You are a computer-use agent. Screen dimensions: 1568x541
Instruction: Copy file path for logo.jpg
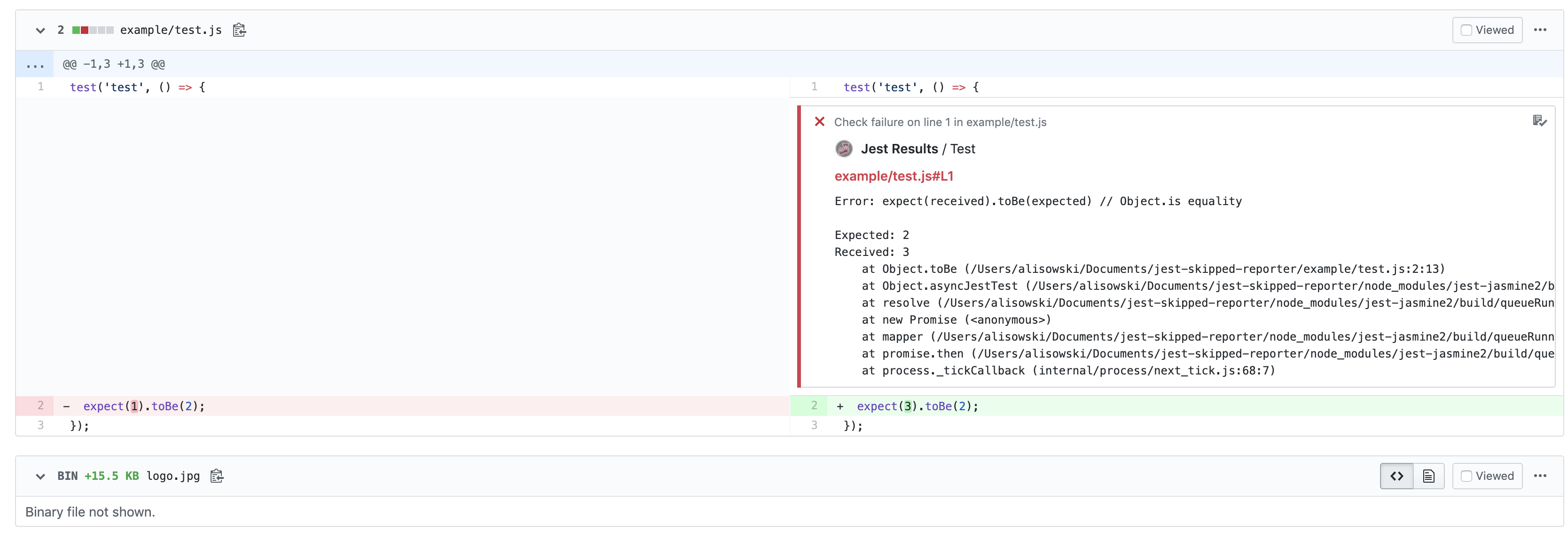coord(217,476)
